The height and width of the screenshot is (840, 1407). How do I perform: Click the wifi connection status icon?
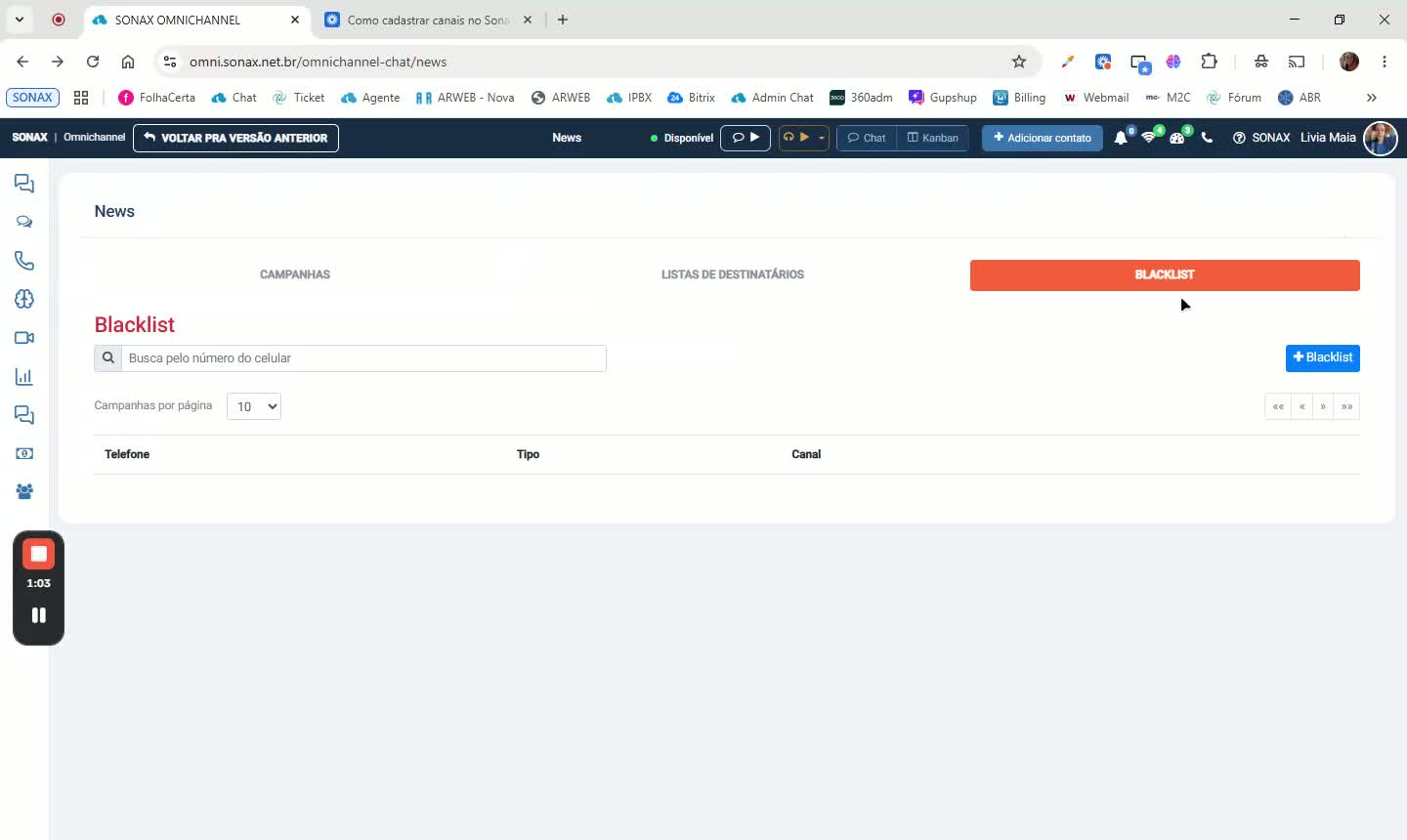(1149, 138)
